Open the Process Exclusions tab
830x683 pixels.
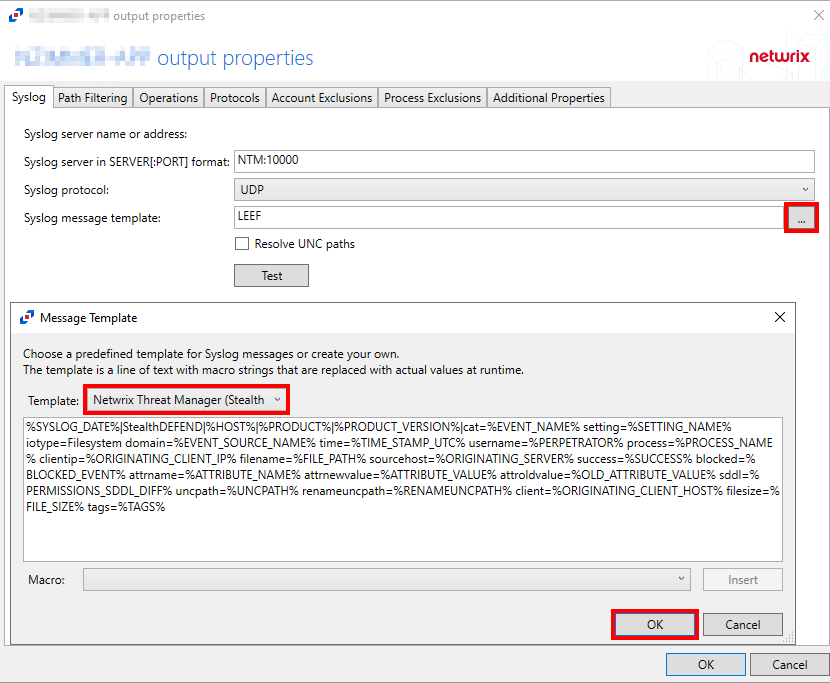[x=432, y=98]
